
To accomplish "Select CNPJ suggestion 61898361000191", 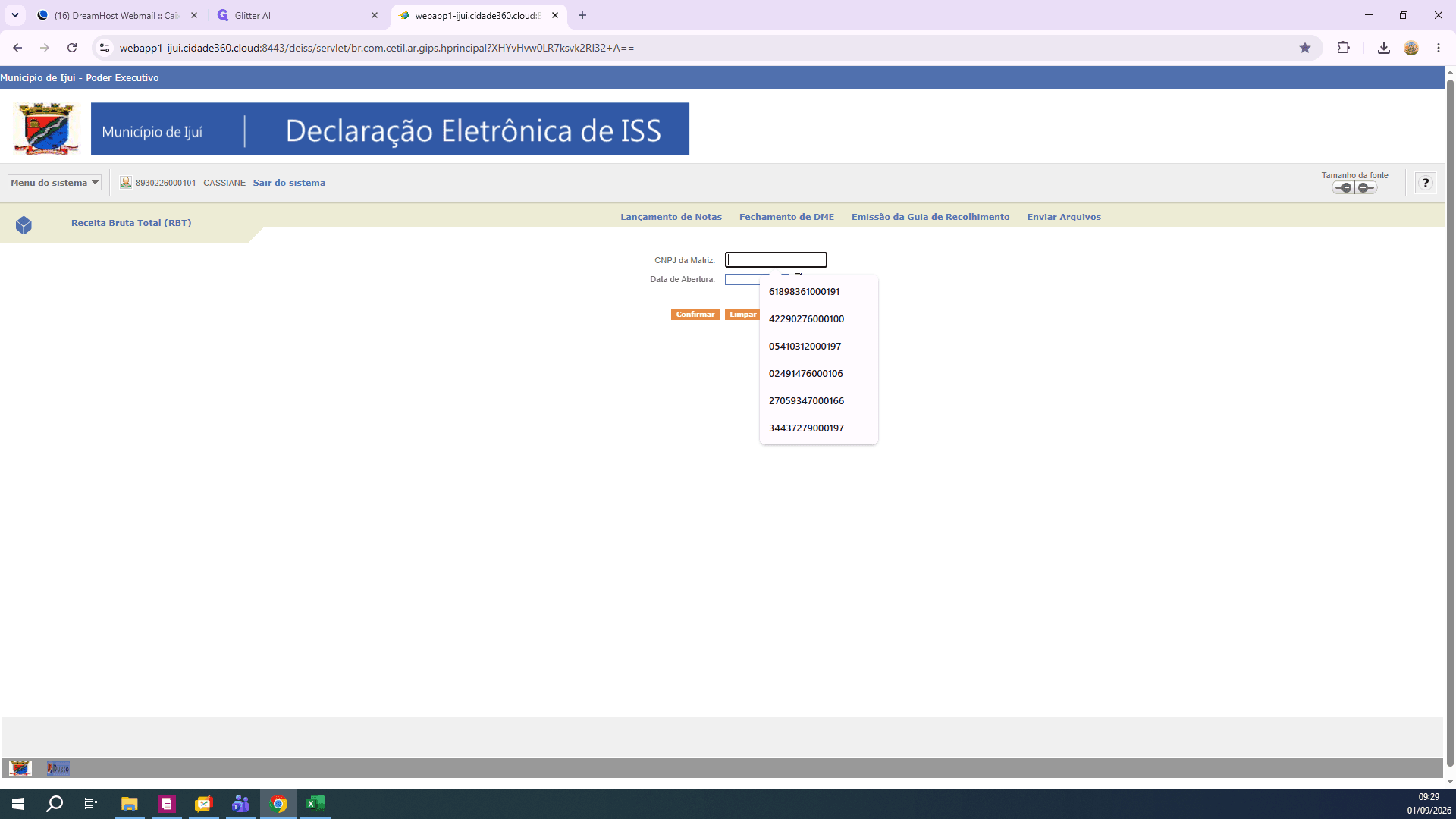I will pos(819,292).
